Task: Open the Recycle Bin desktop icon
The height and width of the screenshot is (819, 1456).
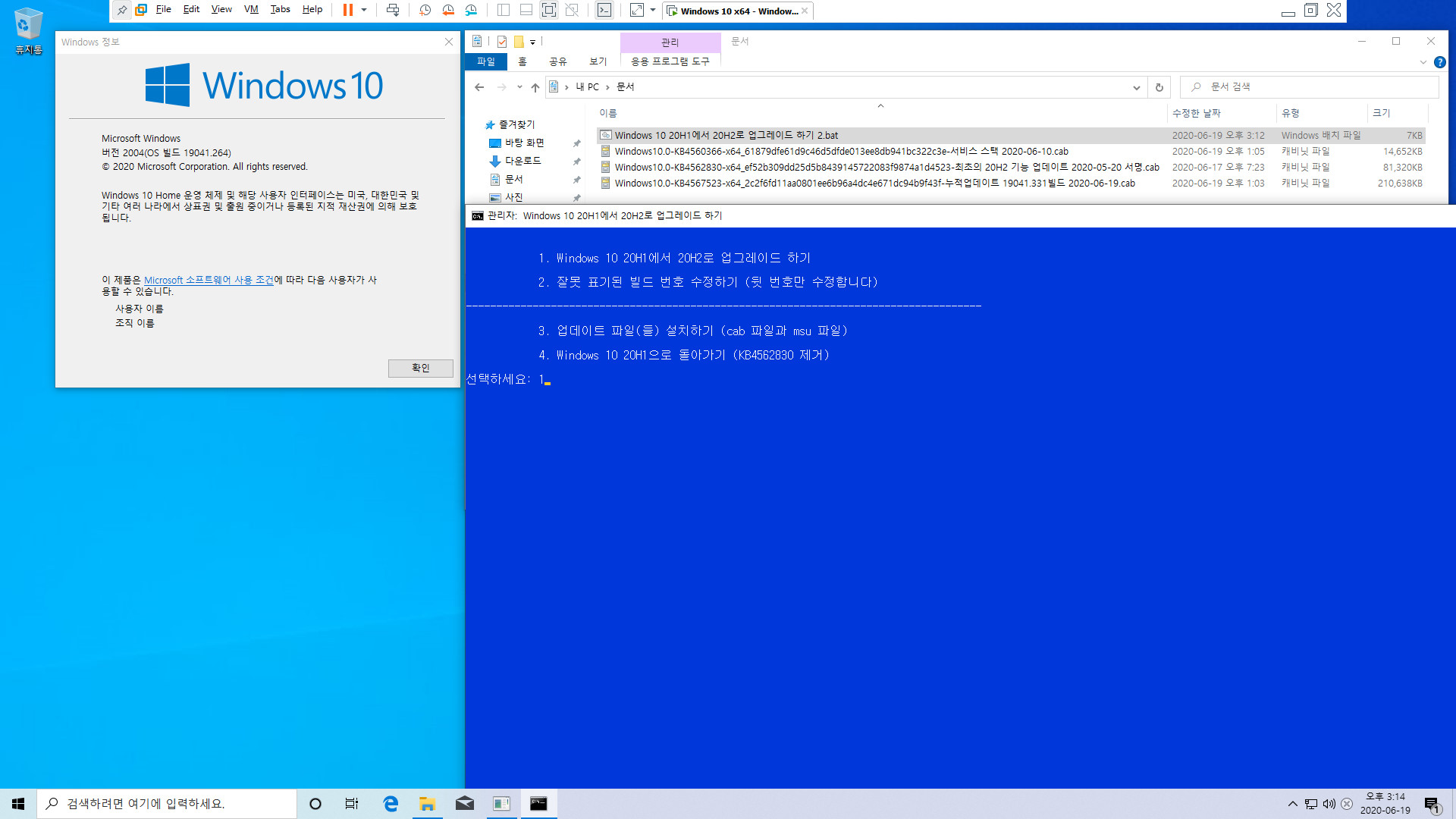Action: tap(29, 31)
